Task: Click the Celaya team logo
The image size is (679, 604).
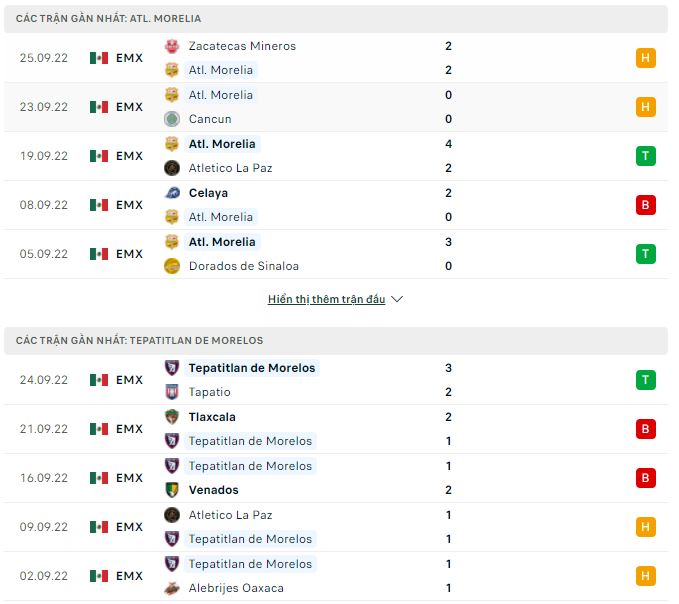Action: pyautogui.click(x=172, y=193)
